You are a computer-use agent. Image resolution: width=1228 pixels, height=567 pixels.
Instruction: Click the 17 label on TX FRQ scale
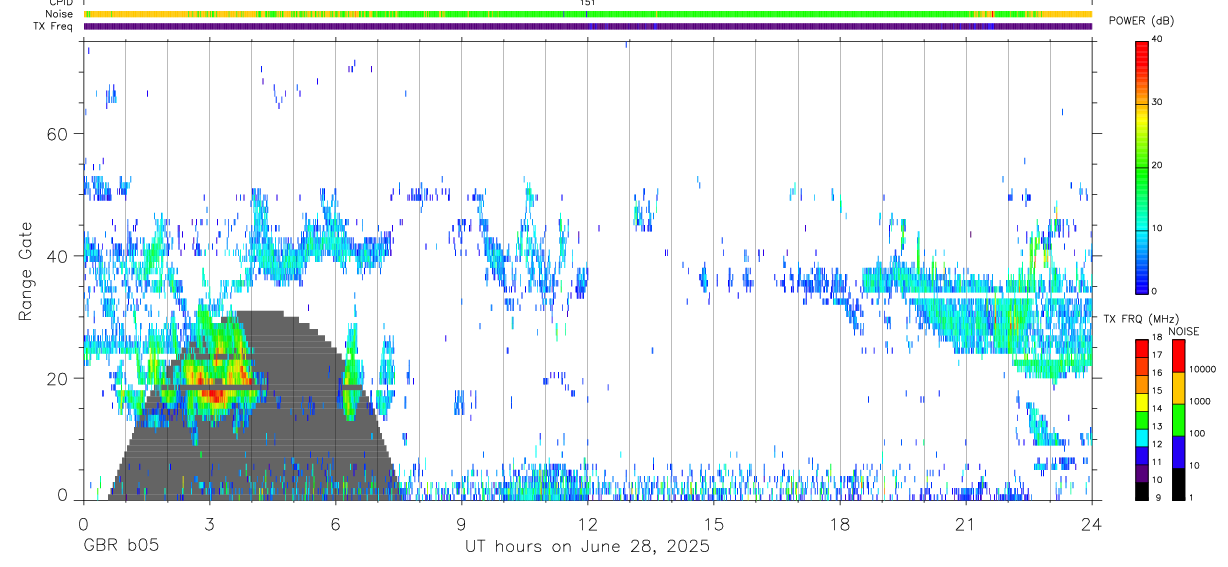(1156, 356)
